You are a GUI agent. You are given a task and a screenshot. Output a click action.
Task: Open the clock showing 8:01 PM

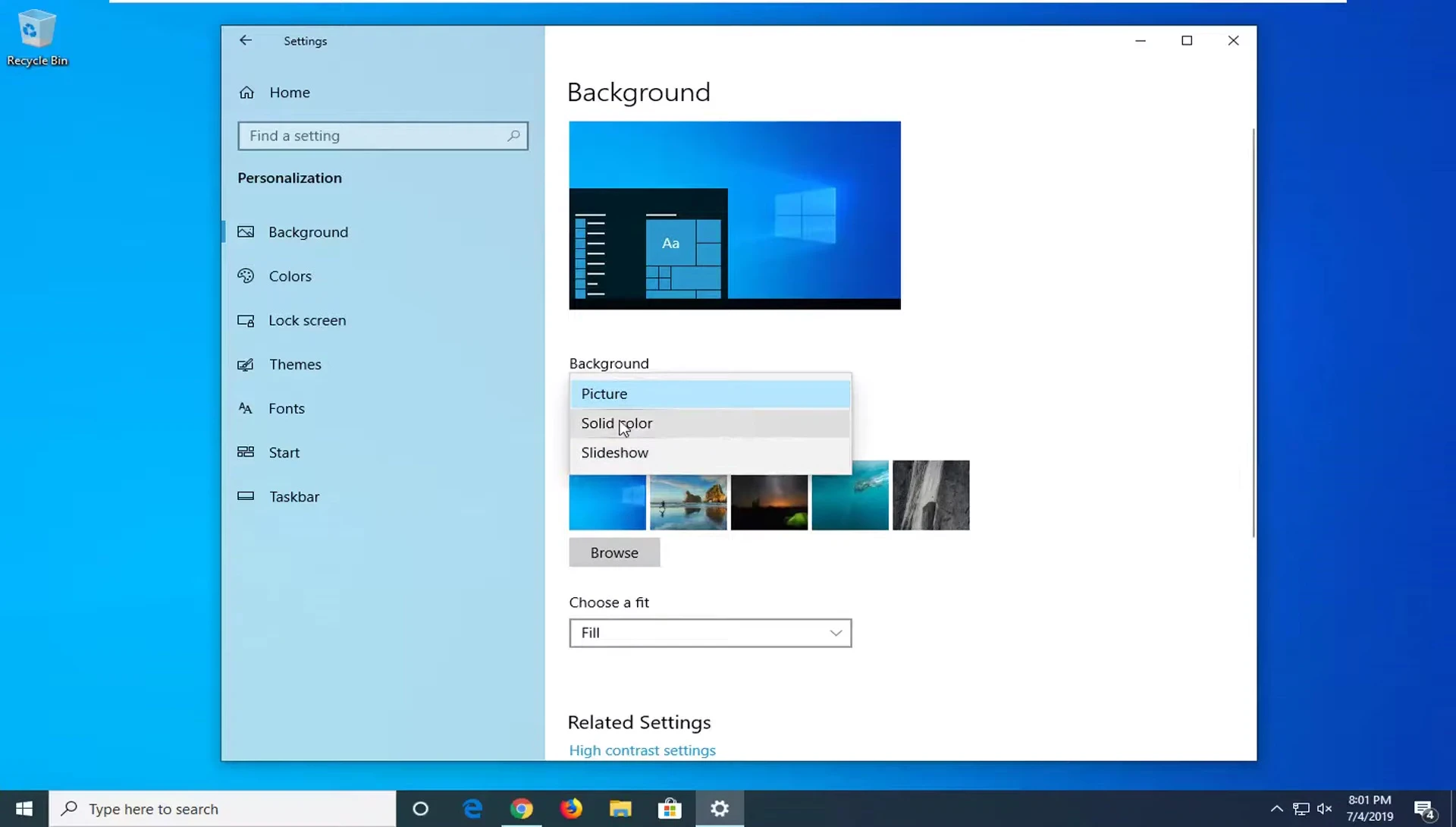point(1370,809)
